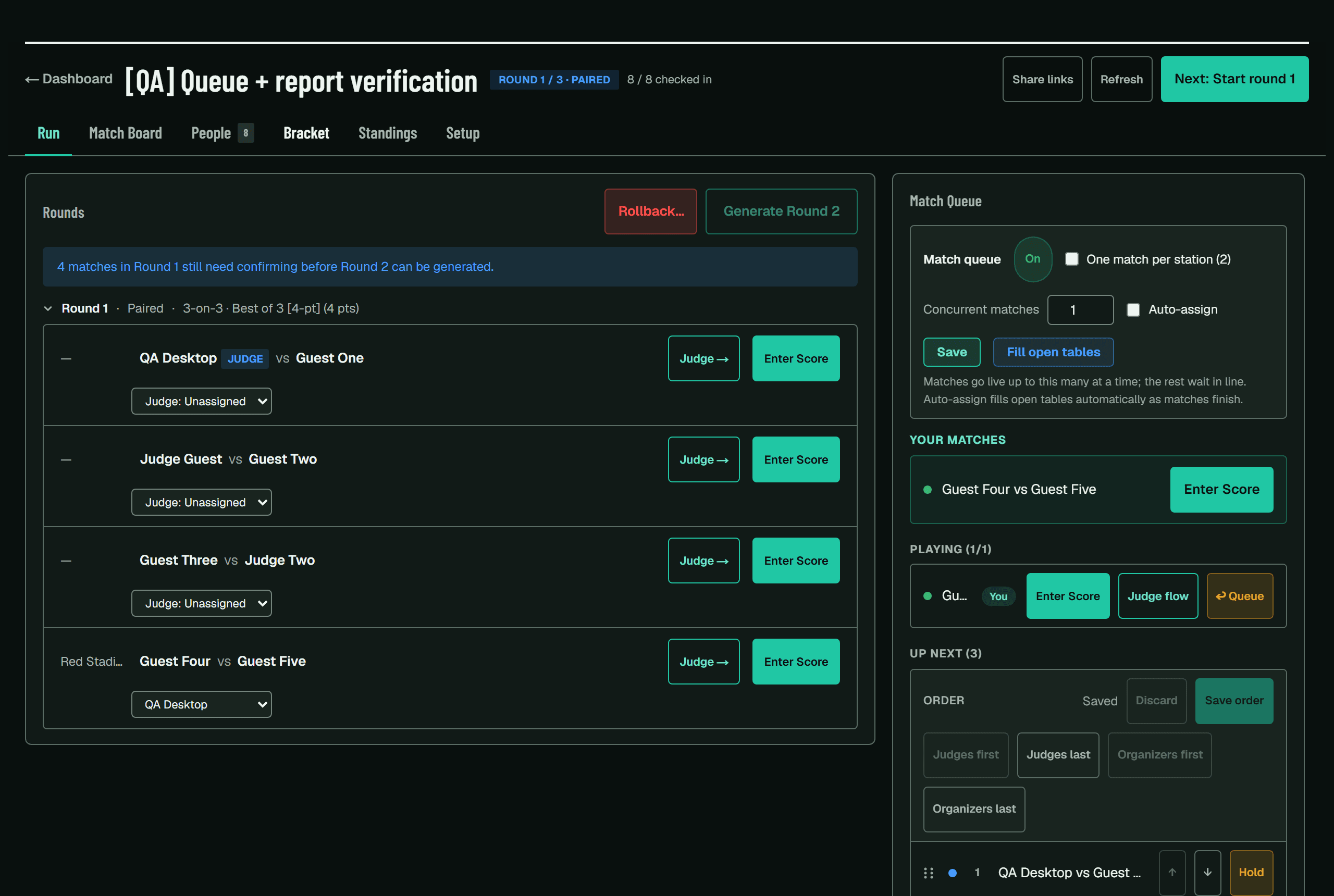The height and width of the screenshot is (896, 1334).
Task: Enter Score under Your Matches
Action: (1221, 490)
